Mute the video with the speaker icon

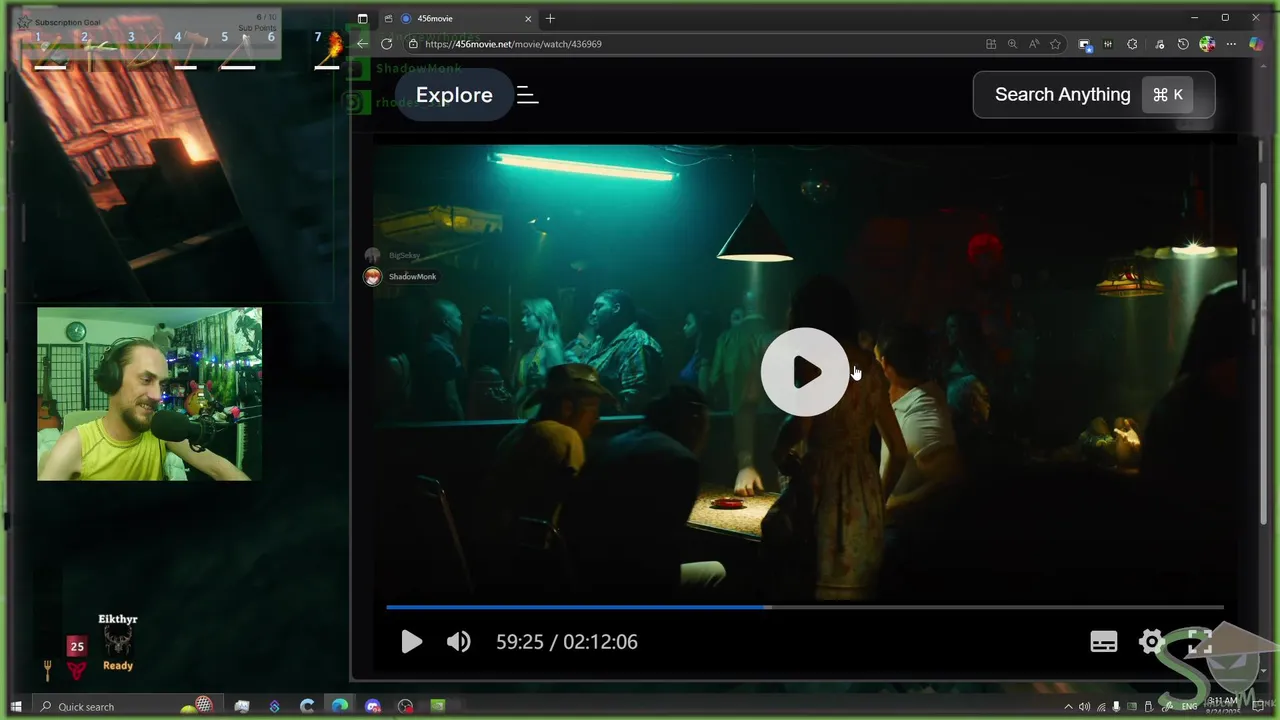click(458, 642)
